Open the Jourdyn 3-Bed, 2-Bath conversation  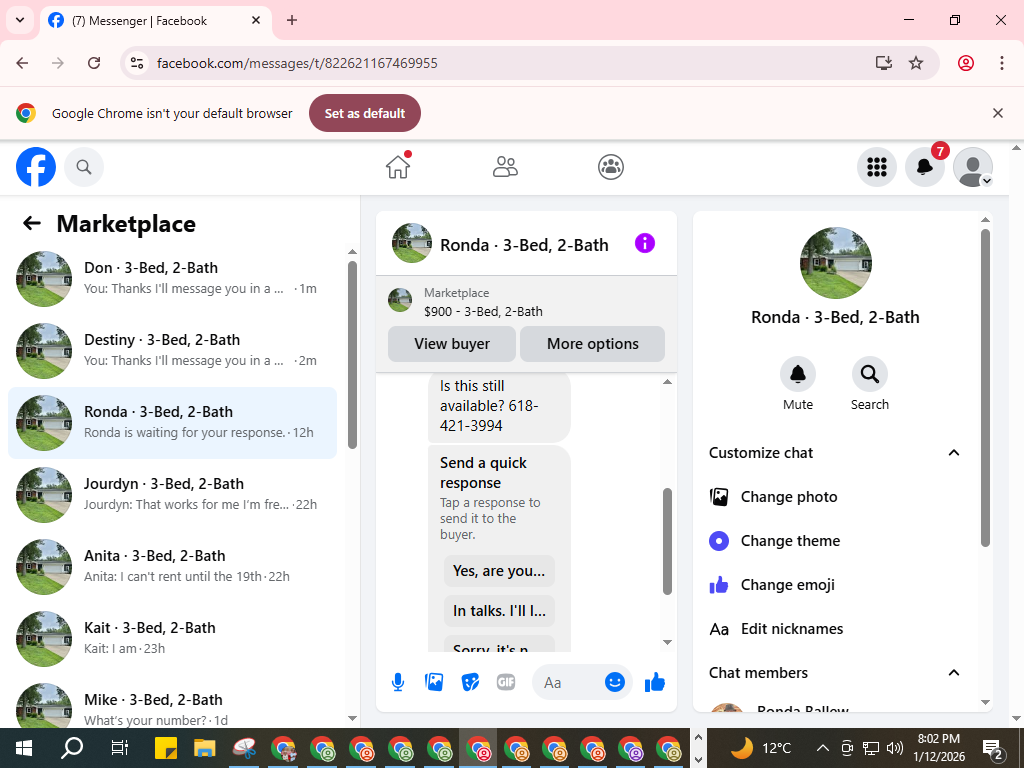point(172,494)
